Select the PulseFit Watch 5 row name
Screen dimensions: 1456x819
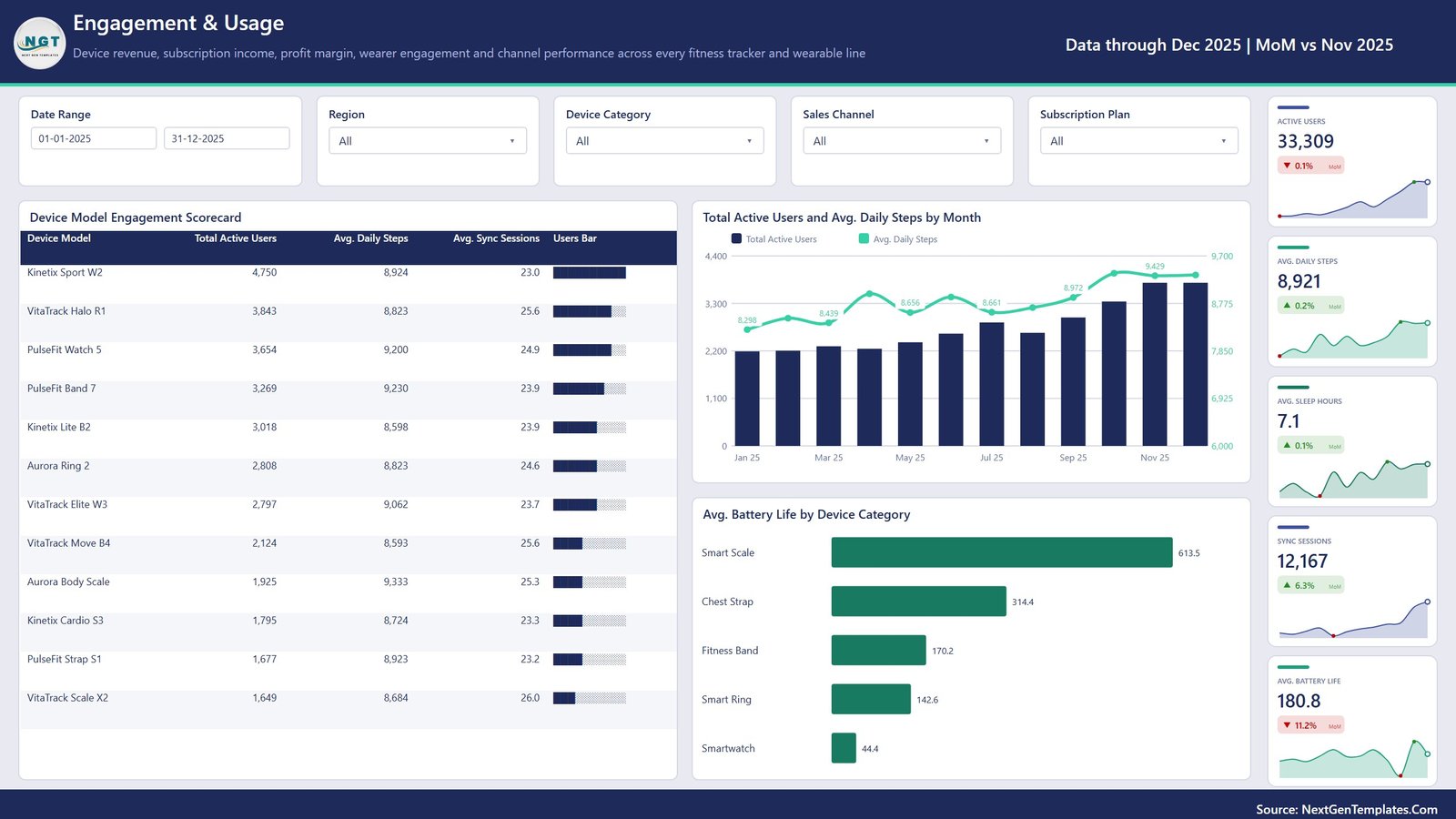(x=65, y=349)
